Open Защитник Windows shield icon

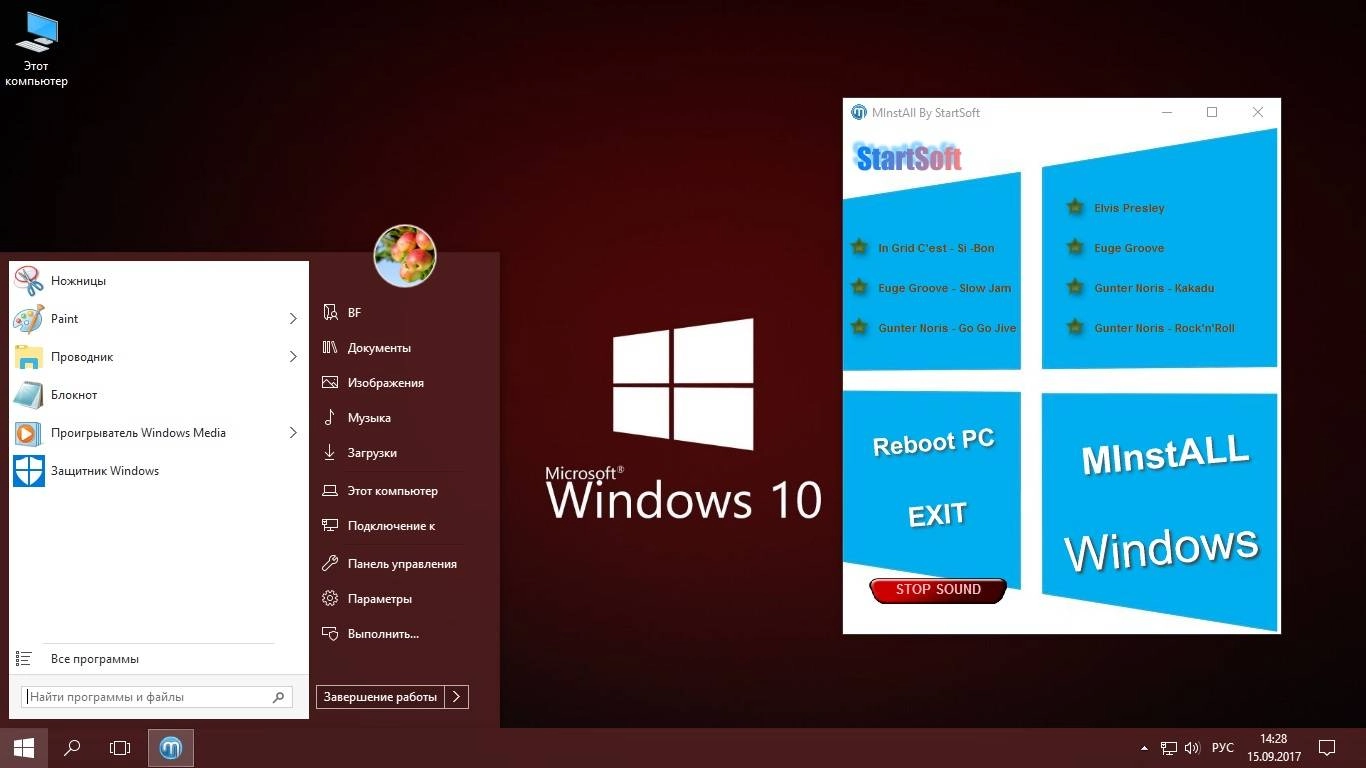[29, 471]
